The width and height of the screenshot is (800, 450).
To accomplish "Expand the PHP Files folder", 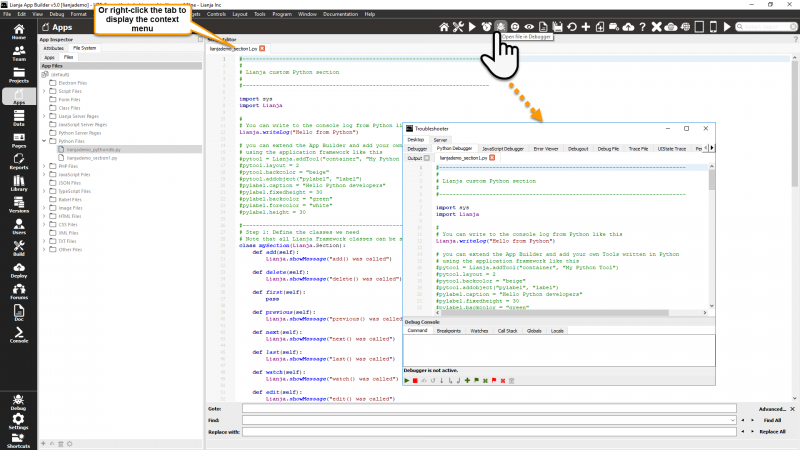I will click(x=44, y=166).
